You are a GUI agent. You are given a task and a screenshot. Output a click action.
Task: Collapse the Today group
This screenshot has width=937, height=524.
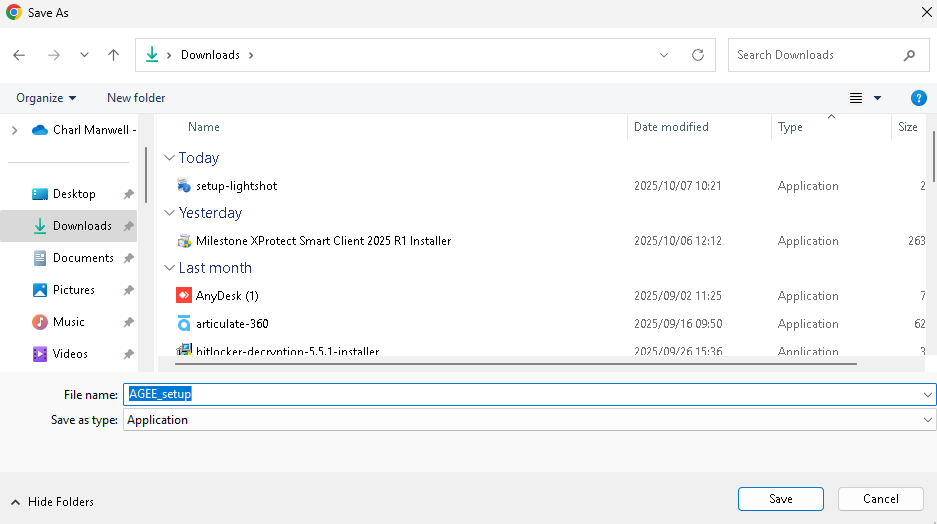point(169,158)
